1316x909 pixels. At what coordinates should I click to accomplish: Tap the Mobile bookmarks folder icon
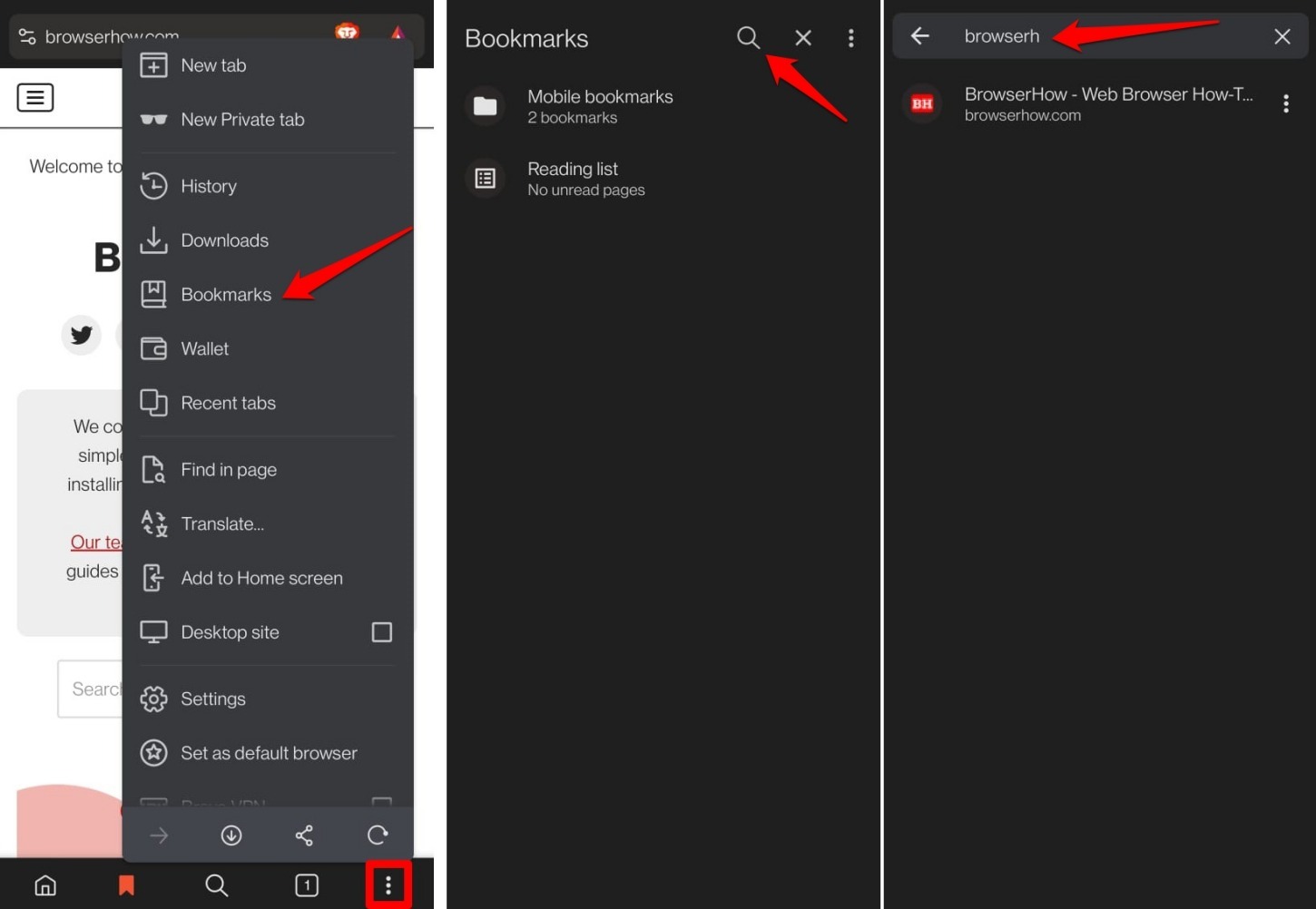click(x=486, y=106)
